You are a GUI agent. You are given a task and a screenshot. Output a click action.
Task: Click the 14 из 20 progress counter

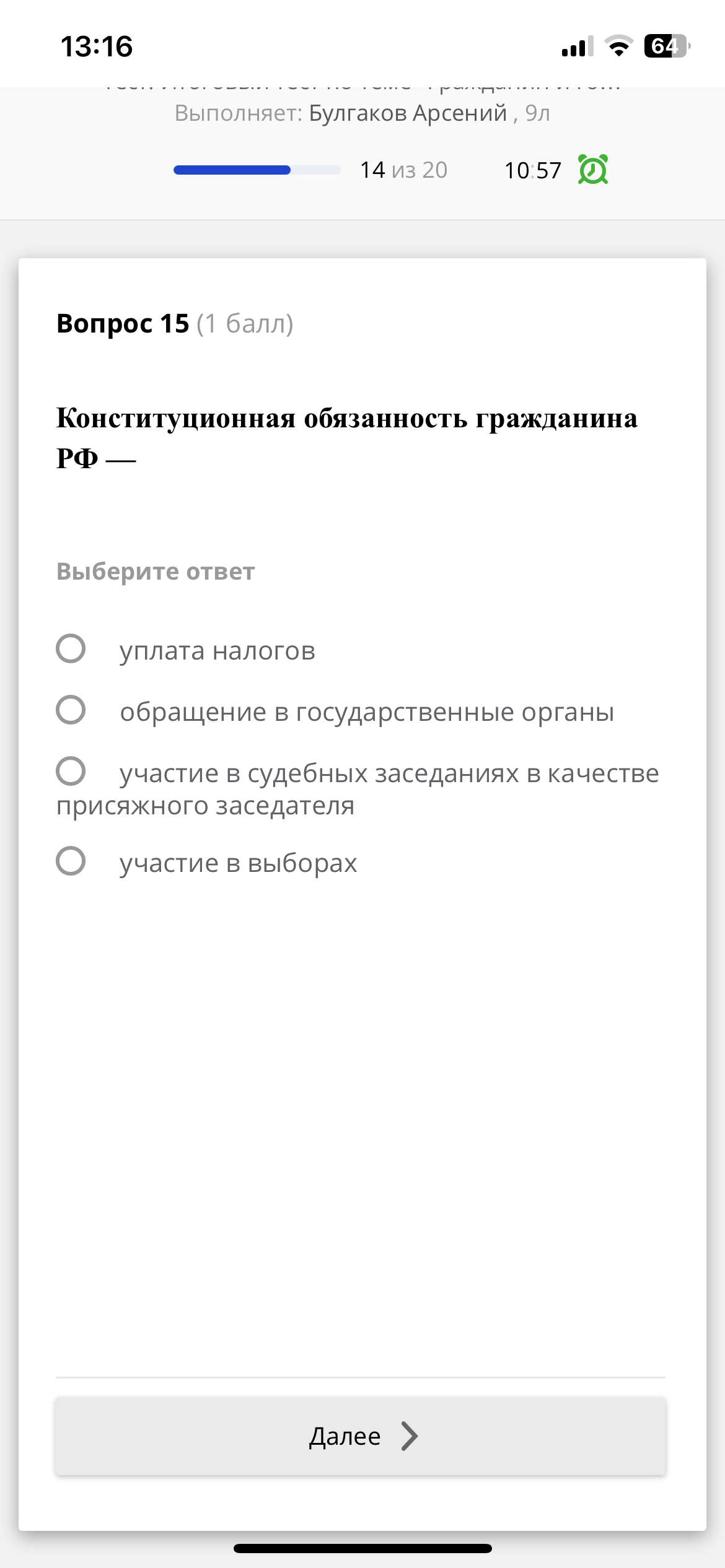click(x=403, y=169)
